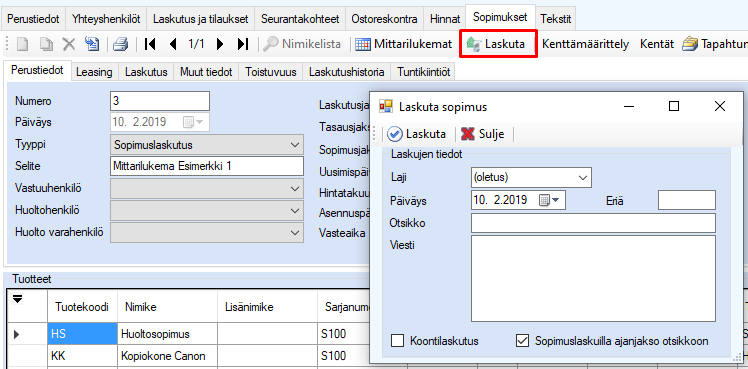The height and width of the screenshot is (369, 748).
Task: Go to next record arrow
Action: coord(220,44)
